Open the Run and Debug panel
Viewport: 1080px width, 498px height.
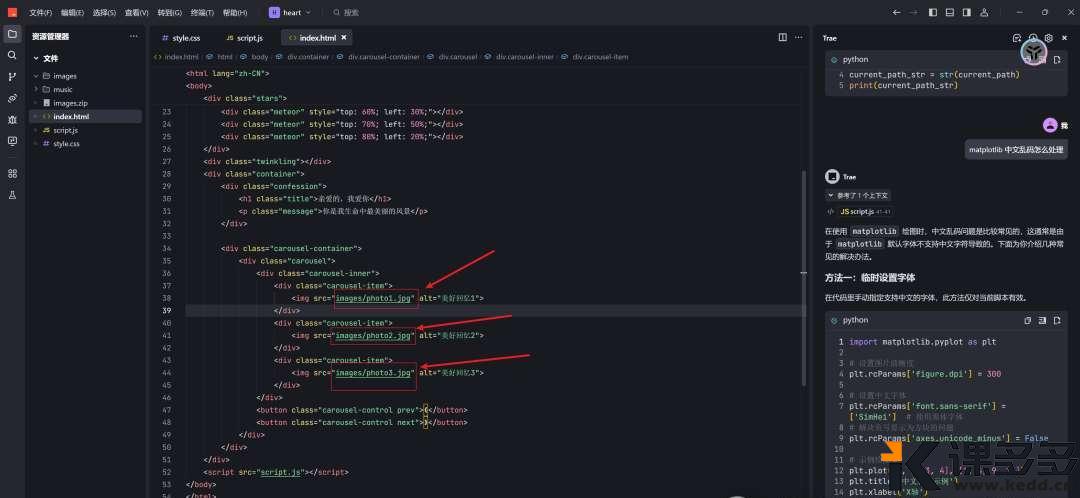pyautogui.click(x=12, y=119)
